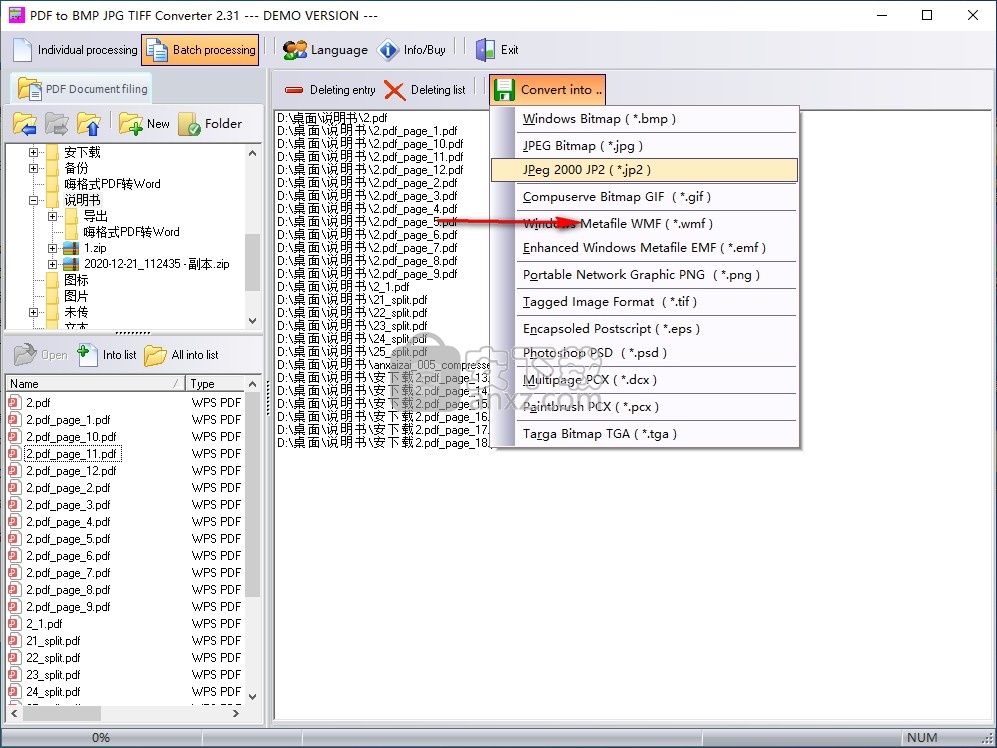Click the Individual processing page icon

pos(22,50)
